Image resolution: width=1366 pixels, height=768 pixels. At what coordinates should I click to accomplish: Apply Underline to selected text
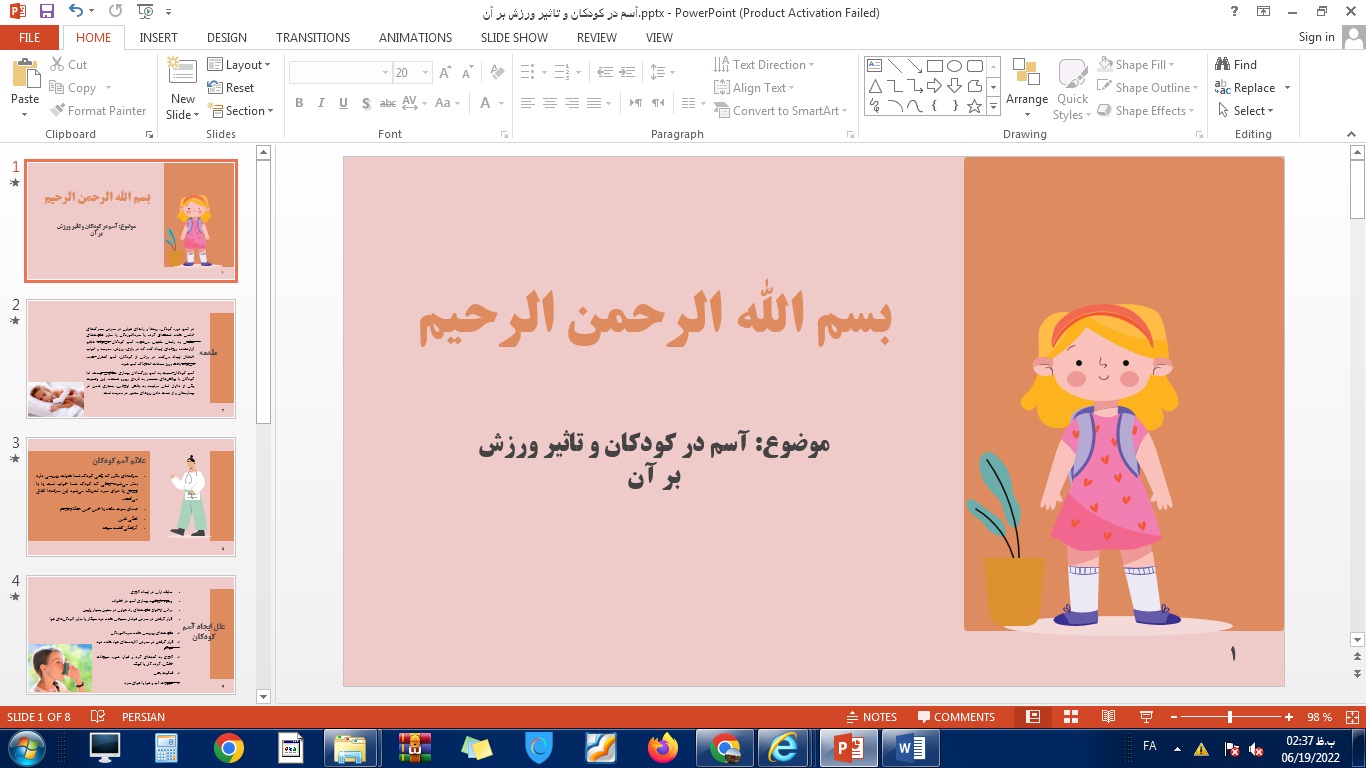343,103
